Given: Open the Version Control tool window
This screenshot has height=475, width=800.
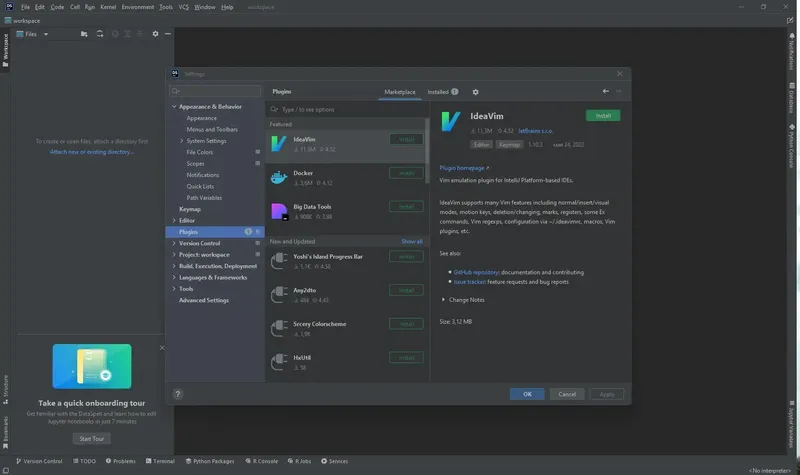Looking at the screenshot, I should click(x=39, y=461).
